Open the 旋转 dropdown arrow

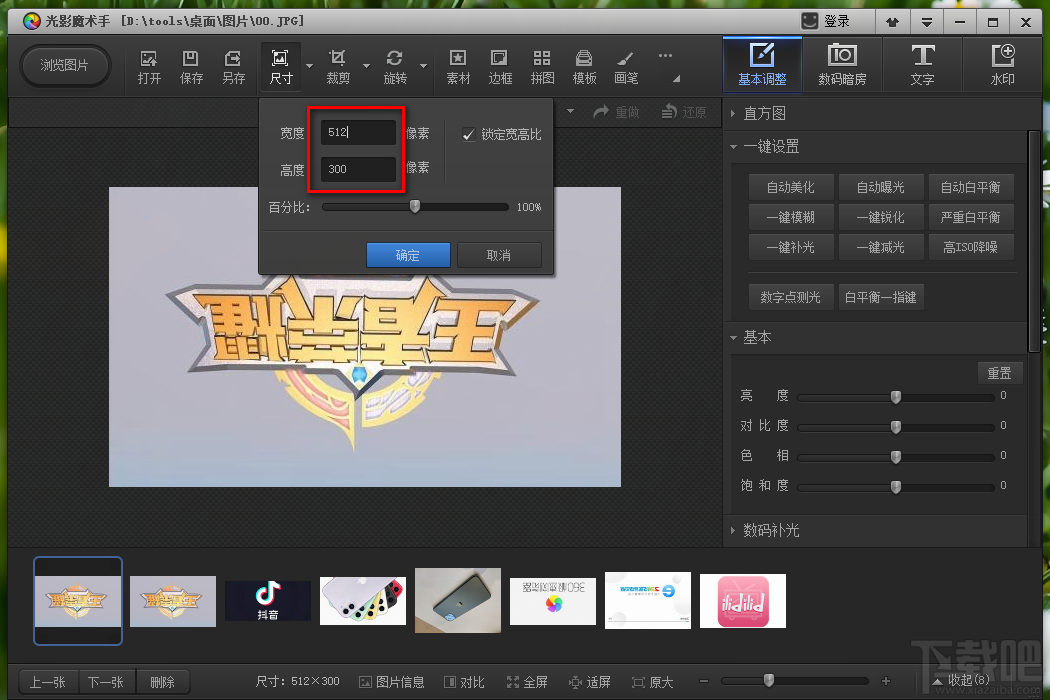423,66
